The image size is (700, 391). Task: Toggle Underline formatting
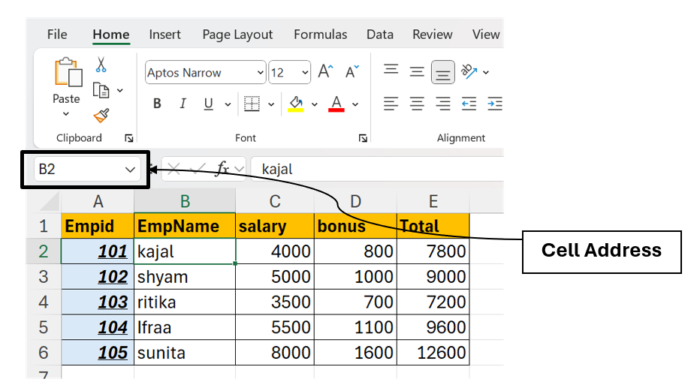[x=208, y=104]
